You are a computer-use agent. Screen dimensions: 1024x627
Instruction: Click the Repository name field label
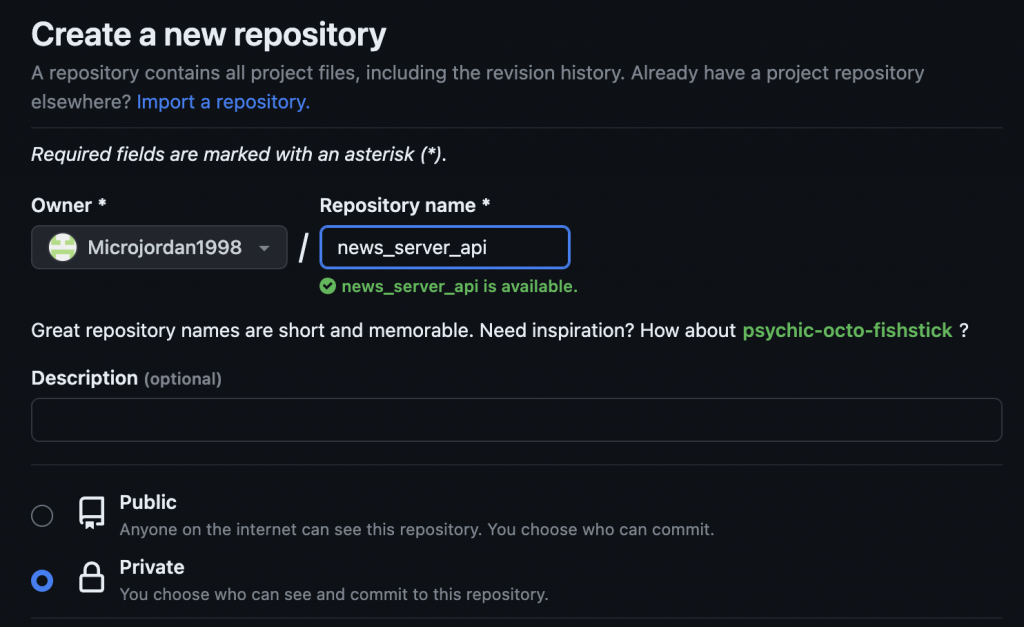tap(405, 205)
